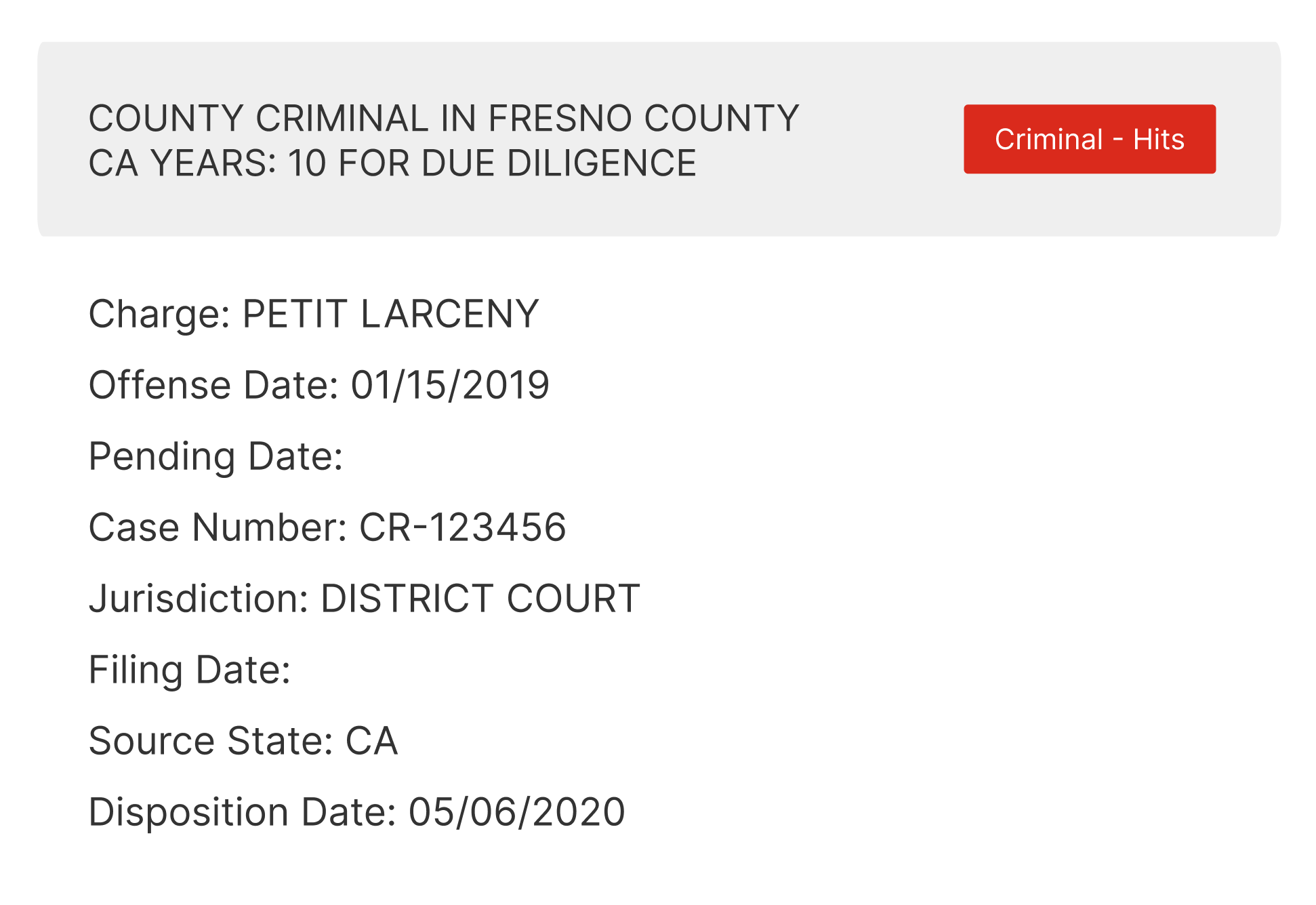Click the Disposition Date label
Screen dimensions: 1316x905
(x=242, y=812)
